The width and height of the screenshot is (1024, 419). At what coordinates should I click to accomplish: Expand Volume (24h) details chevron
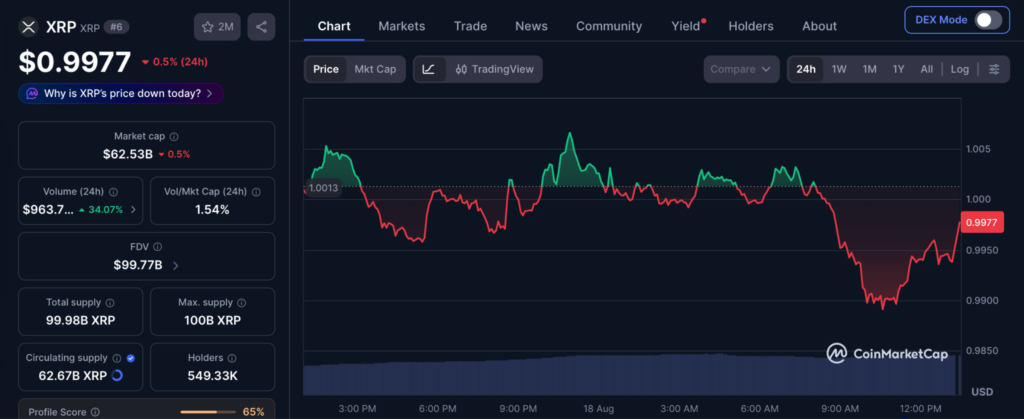tap(134, 210)
